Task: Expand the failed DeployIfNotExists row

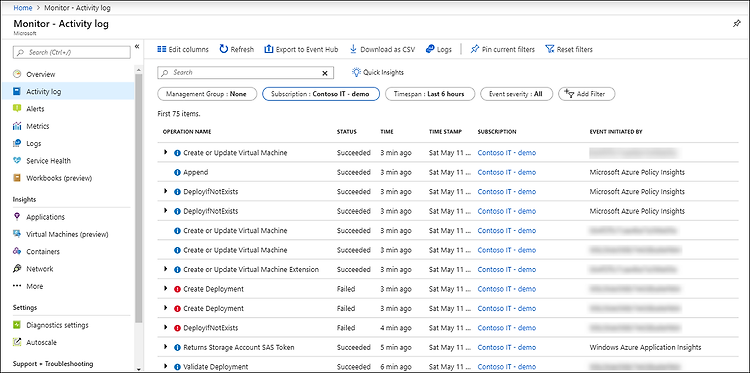Action: point(165,328)
